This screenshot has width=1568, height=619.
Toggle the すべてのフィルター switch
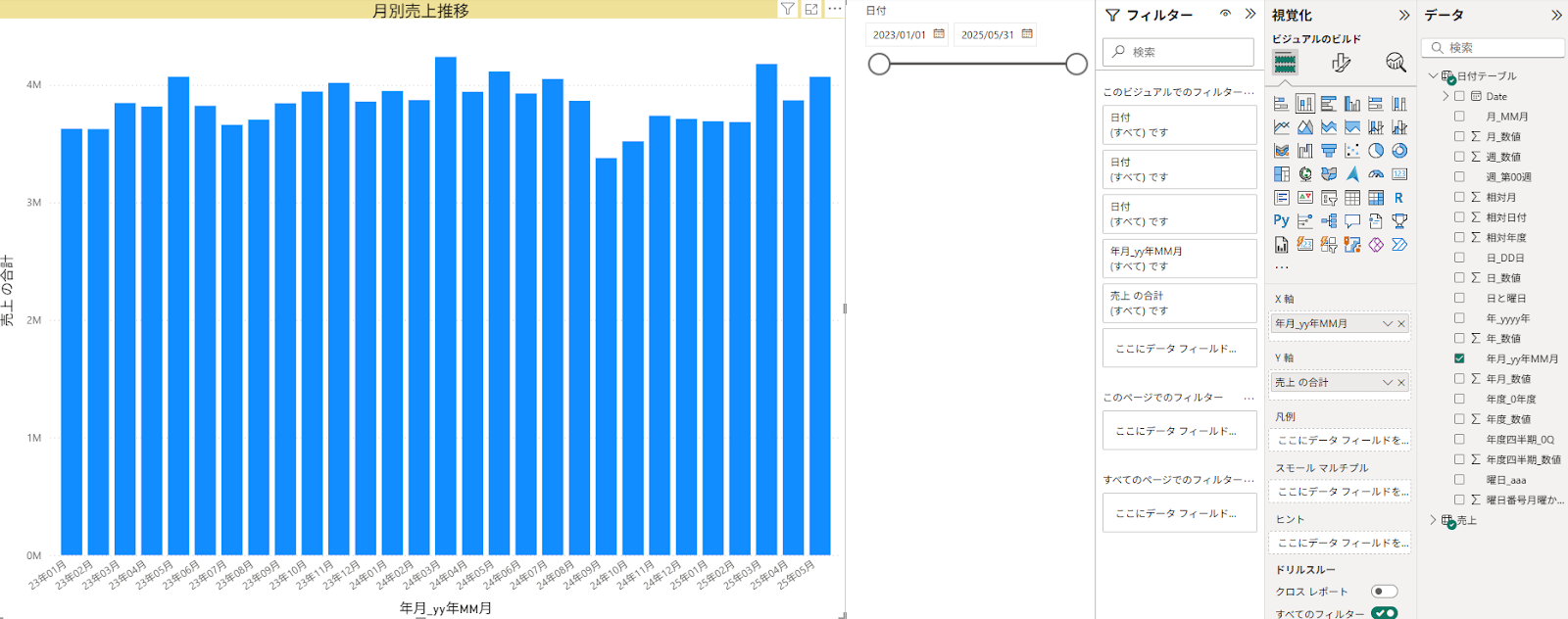1384,613
